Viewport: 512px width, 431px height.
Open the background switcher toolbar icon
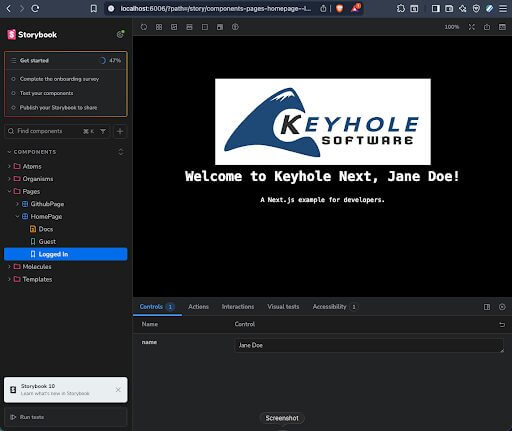(x=174, y=27)
